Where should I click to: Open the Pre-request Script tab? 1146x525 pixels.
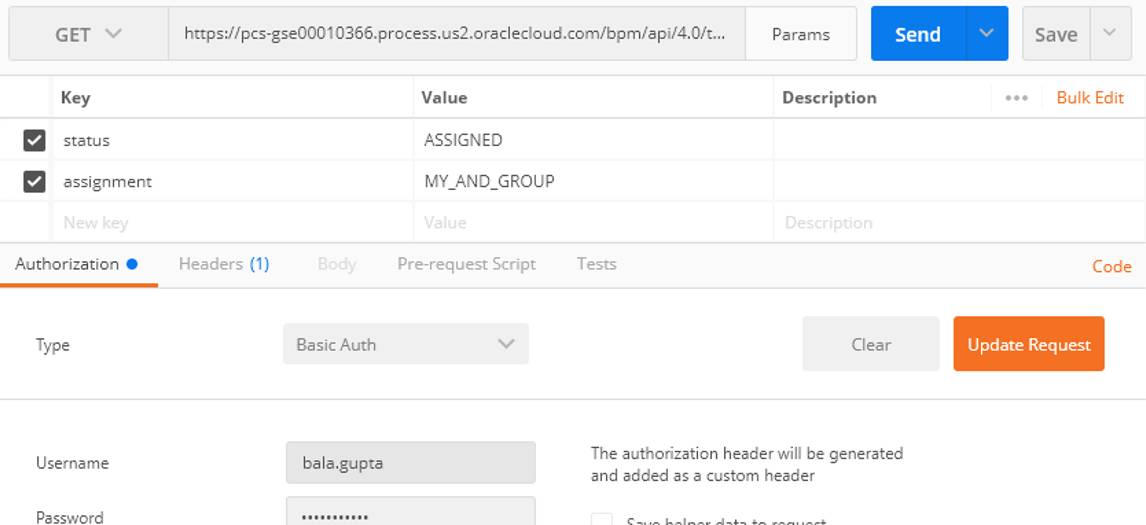click(466, 264)
